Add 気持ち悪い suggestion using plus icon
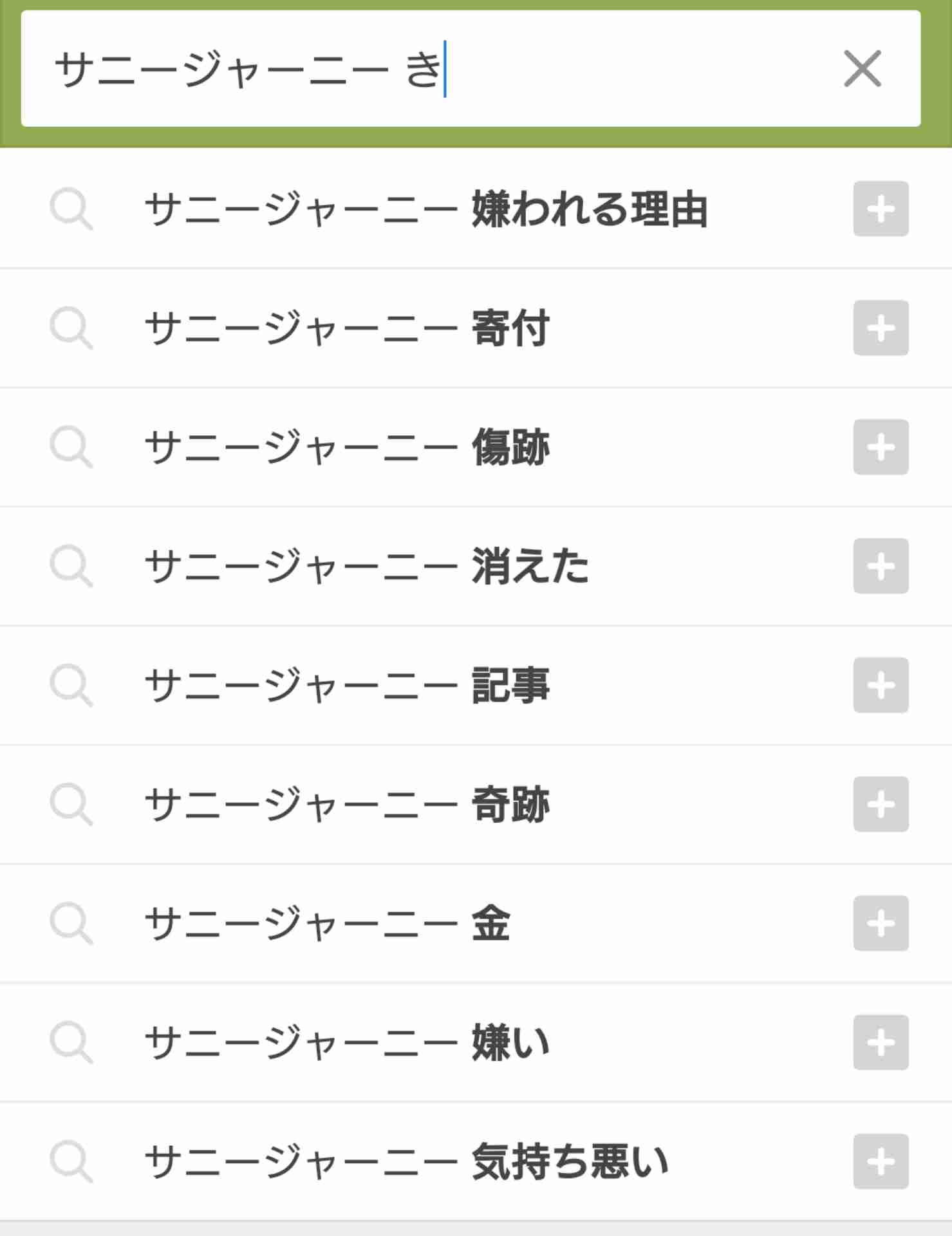The image size is (952, 1236). coord(881,1161)
